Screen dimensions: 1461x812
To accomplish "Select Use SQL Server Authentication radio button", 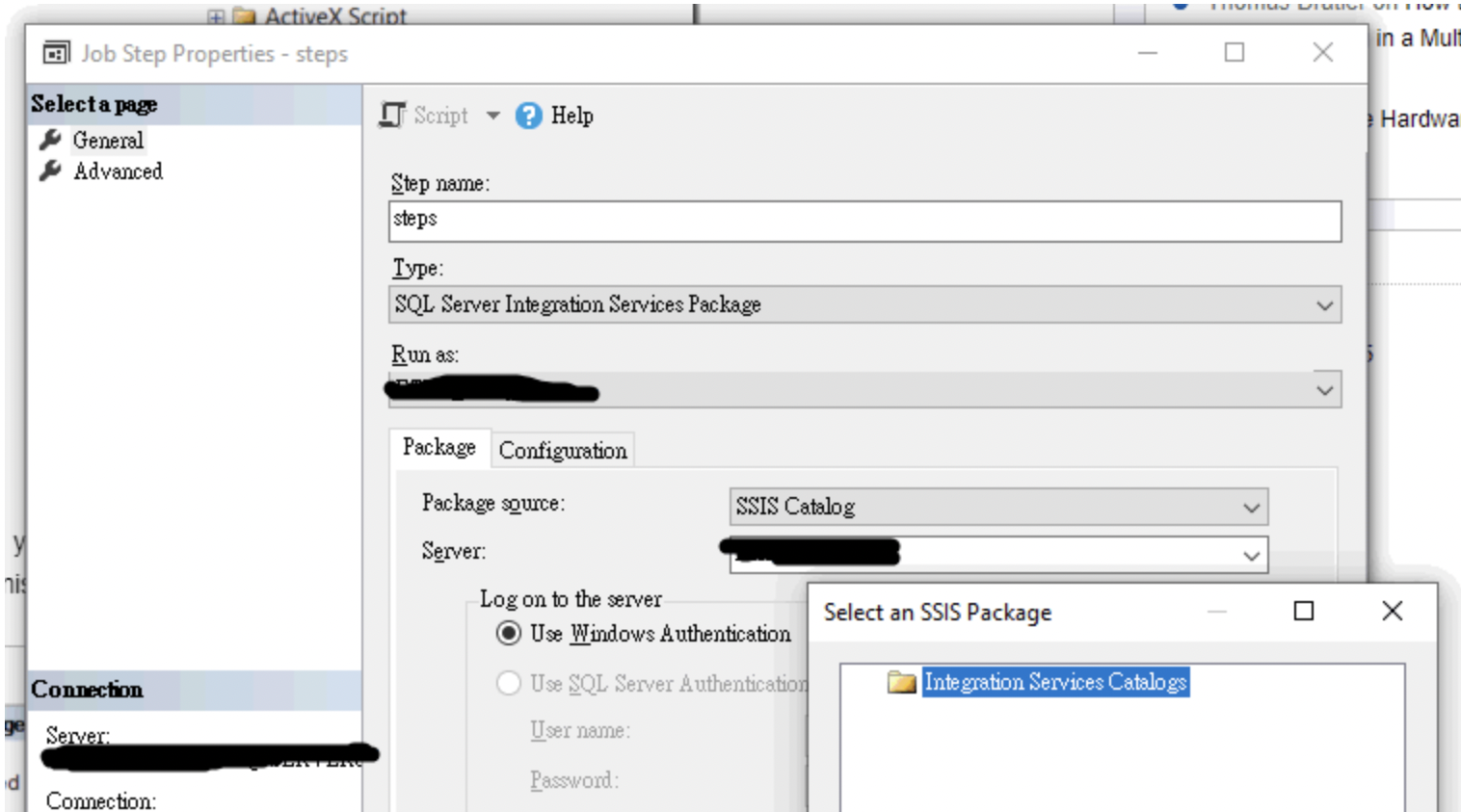I will [x=509, y=683].
